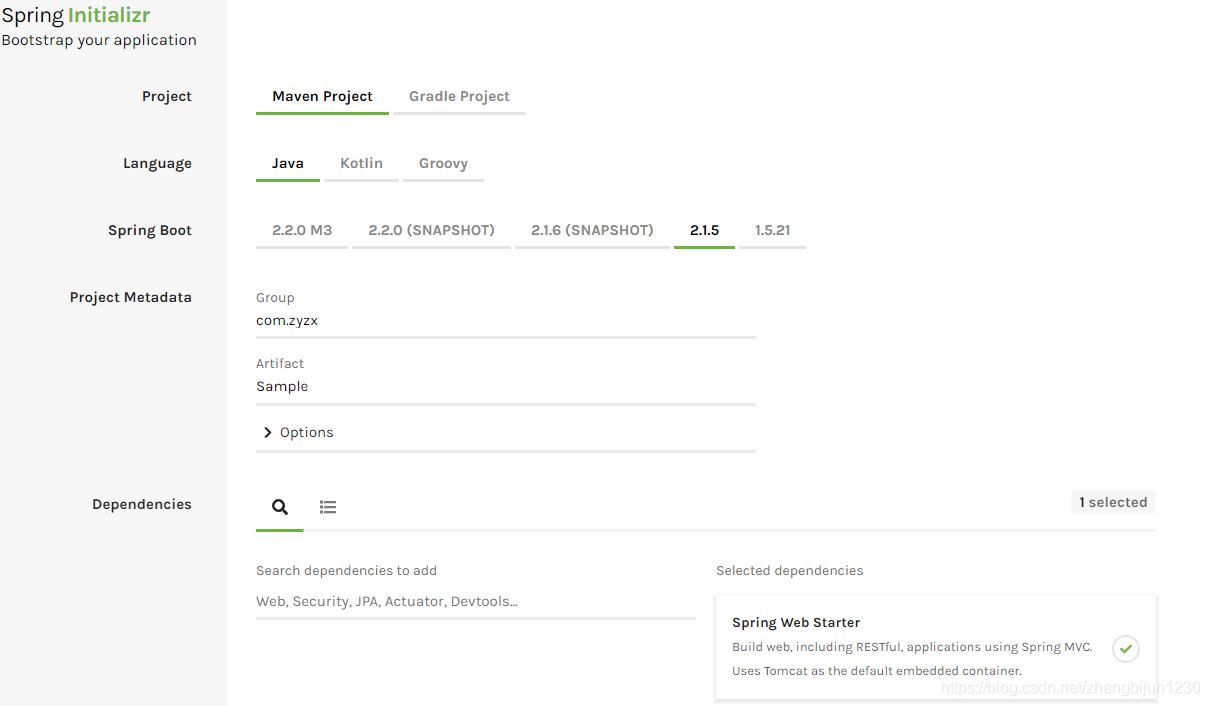Choose Kotlin as the language
The height and width of the screenshot is (706, 1210).
(361, 164)
